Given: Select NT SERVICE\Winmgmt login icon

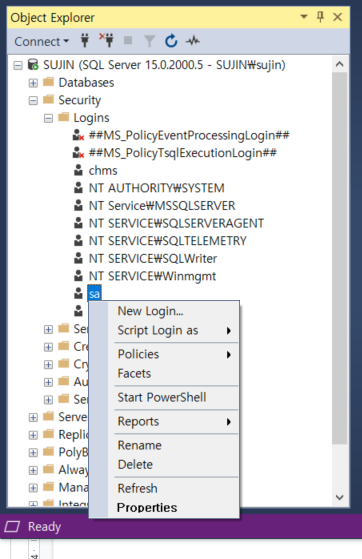Looking at the screenshot, I should pyautogui.click(x=78, y=276).
